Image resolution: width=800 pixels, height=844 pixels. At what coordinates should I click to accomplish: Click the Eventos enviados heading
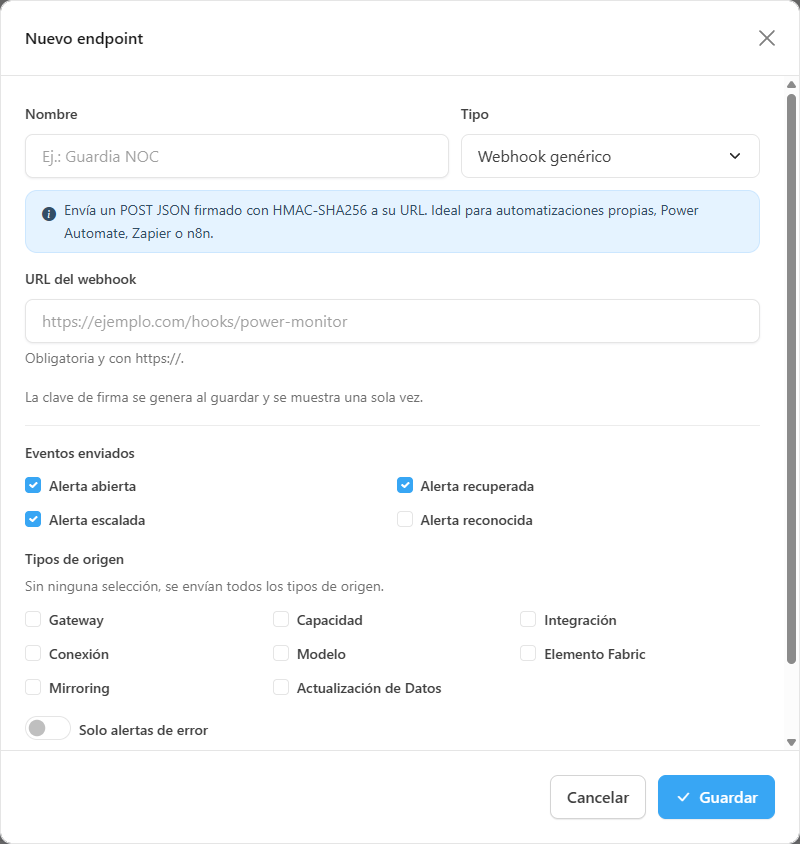(x=80, y=453)
